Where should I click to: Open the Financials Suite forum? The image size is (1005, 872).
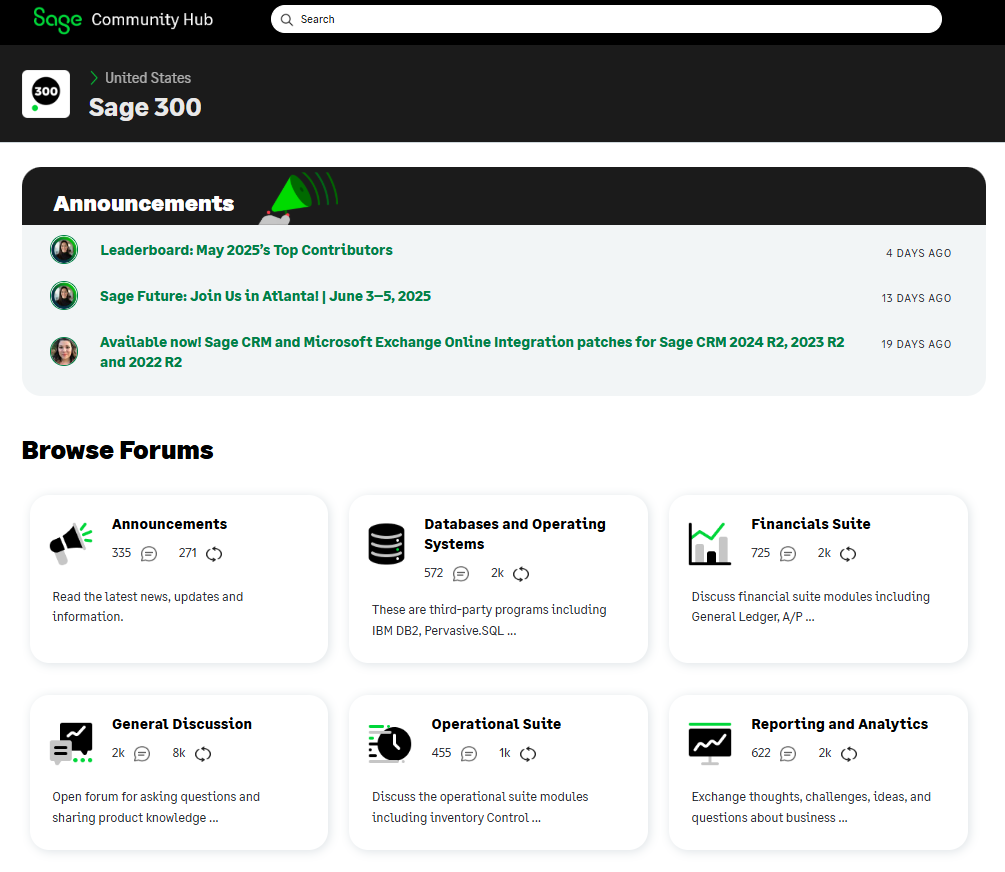click(811, 524)
